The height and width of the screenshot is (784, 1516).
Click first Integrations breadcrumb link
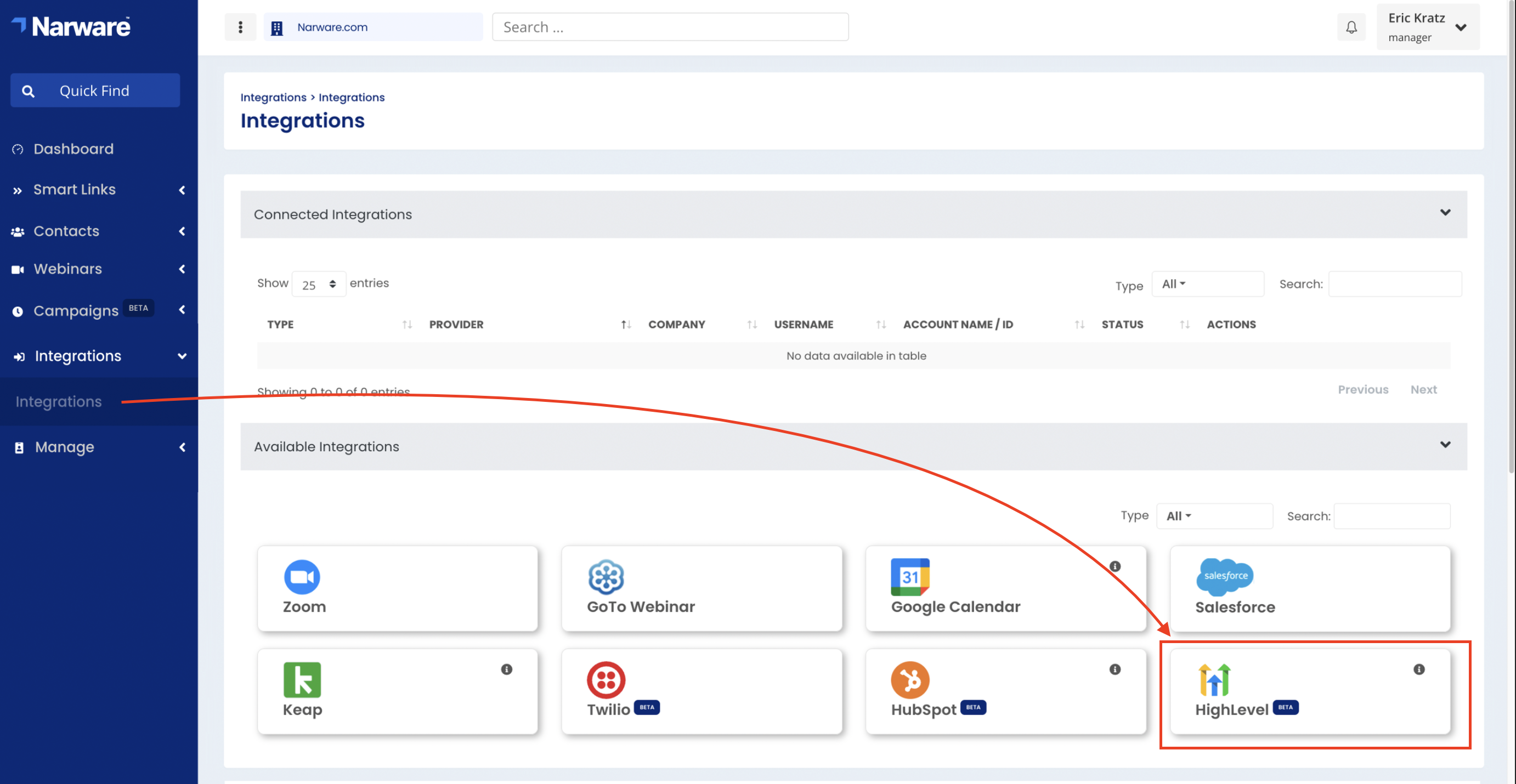273,97
